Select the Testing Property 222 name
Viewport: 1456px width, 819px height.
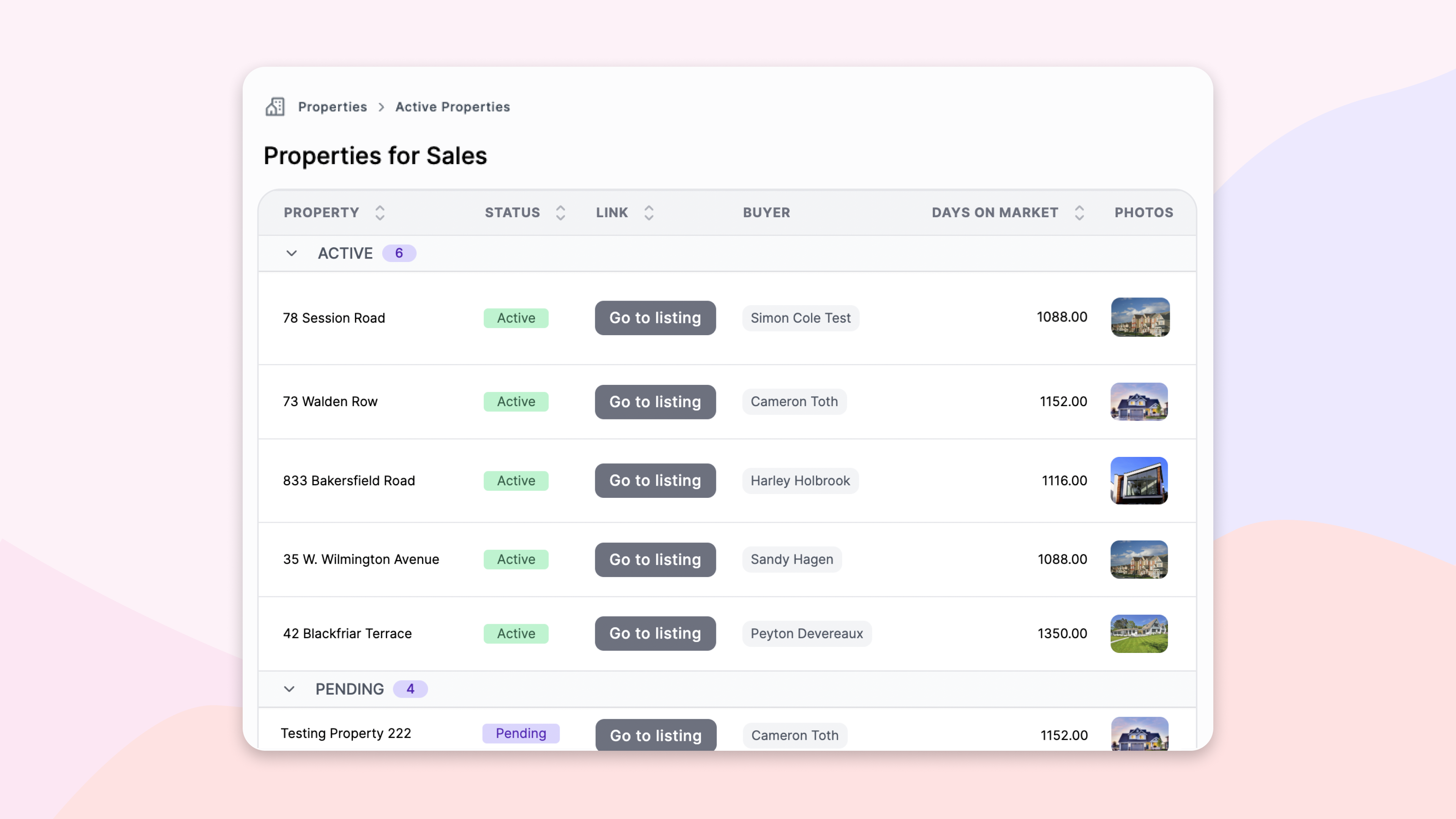pyautogui.click(x=346, y=733)
